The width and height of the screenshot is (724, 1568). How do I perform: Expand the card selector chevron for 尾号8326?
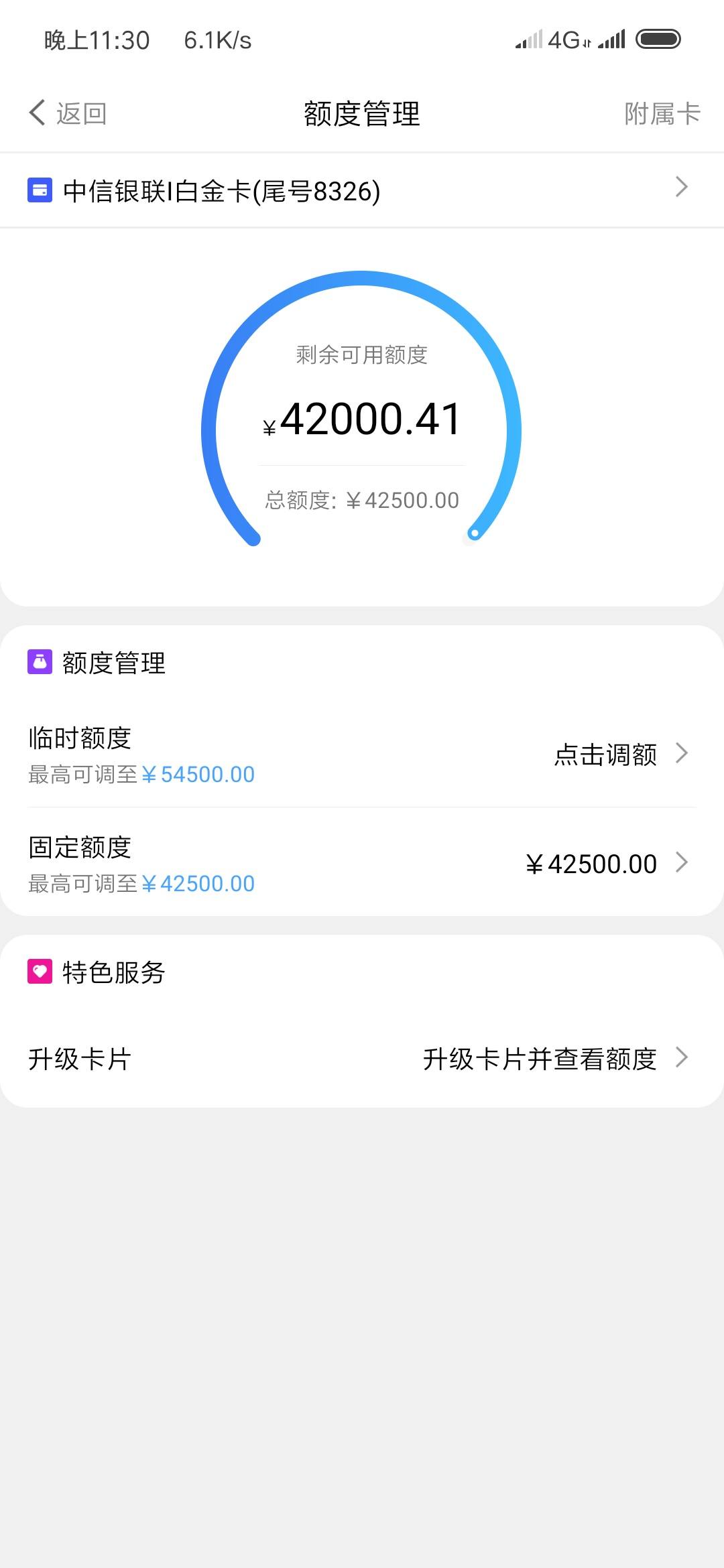tap(682, 187)
